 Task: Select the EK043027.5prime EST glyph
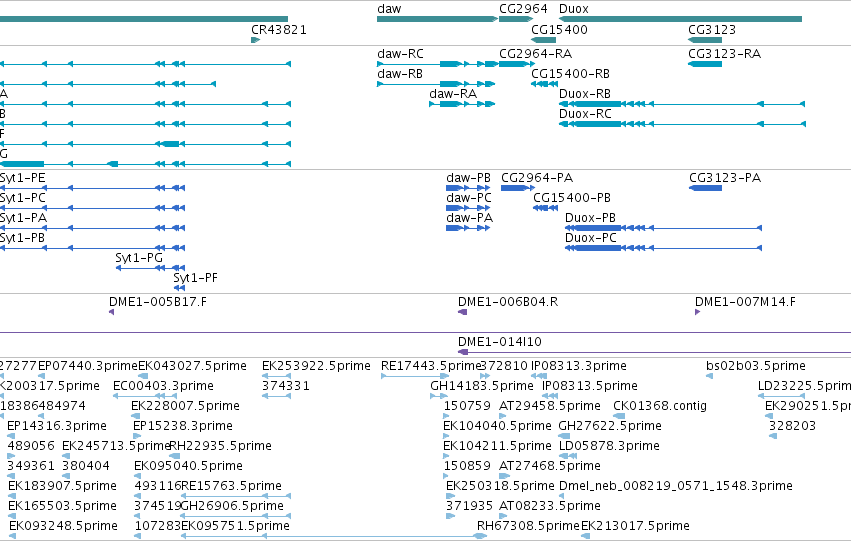(143, 375)
